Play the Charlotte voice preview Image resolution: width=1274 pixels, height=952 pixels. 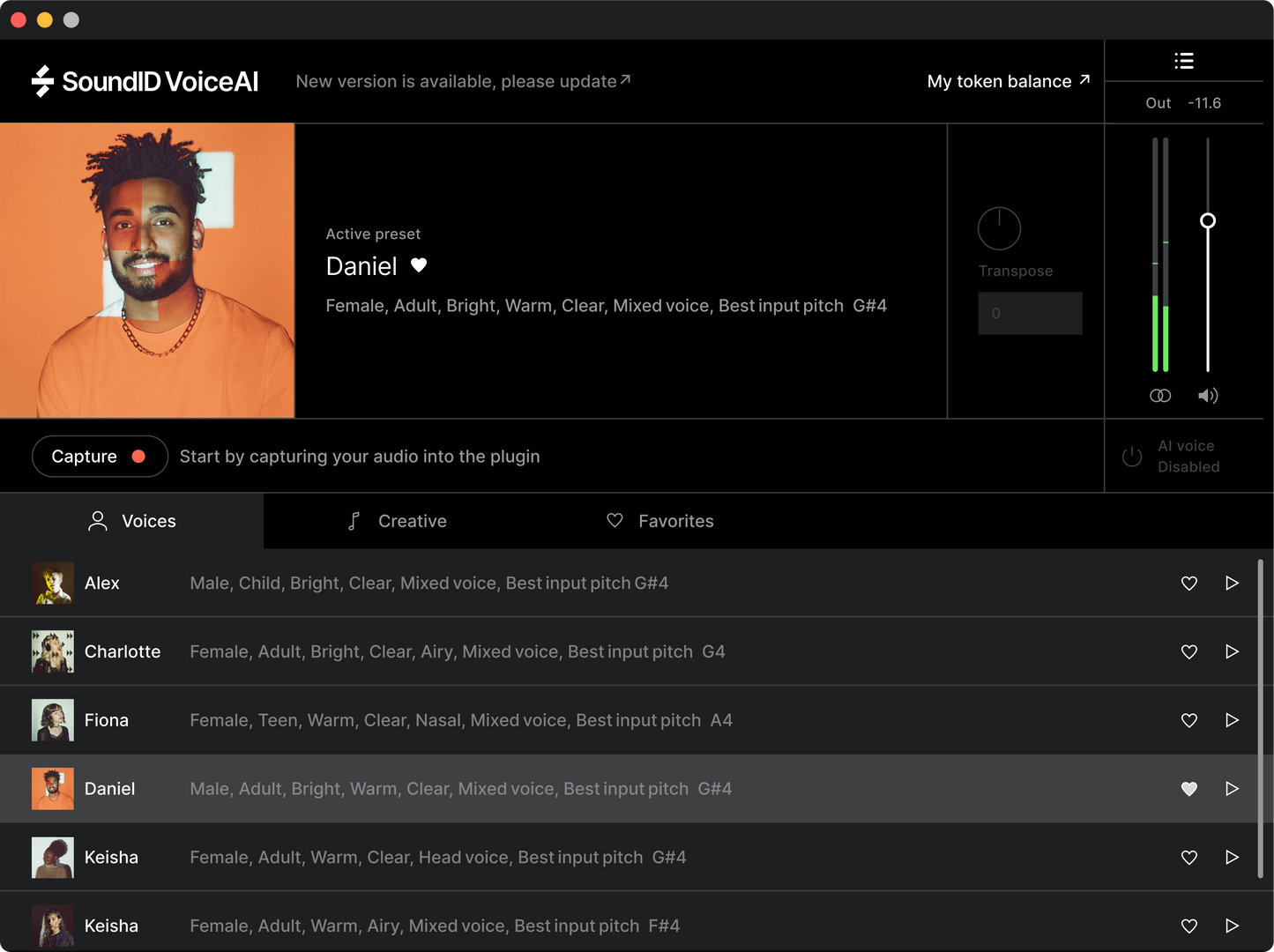1232,651
